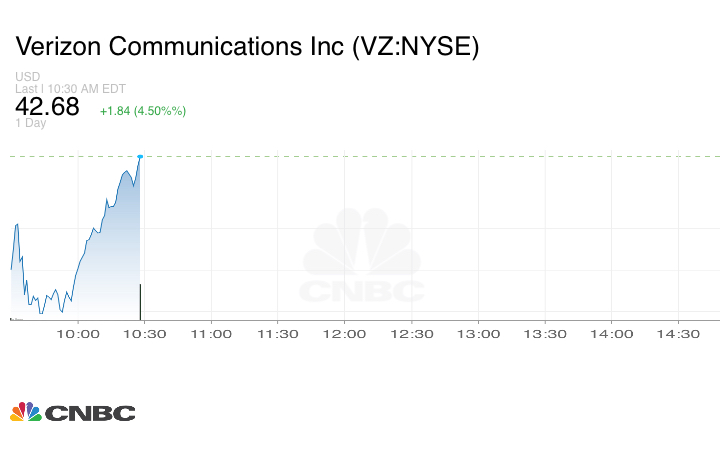The width and height of the screenshot is (720, 450).
Task: Click the 14:30 time axis label
Action: 677,334
